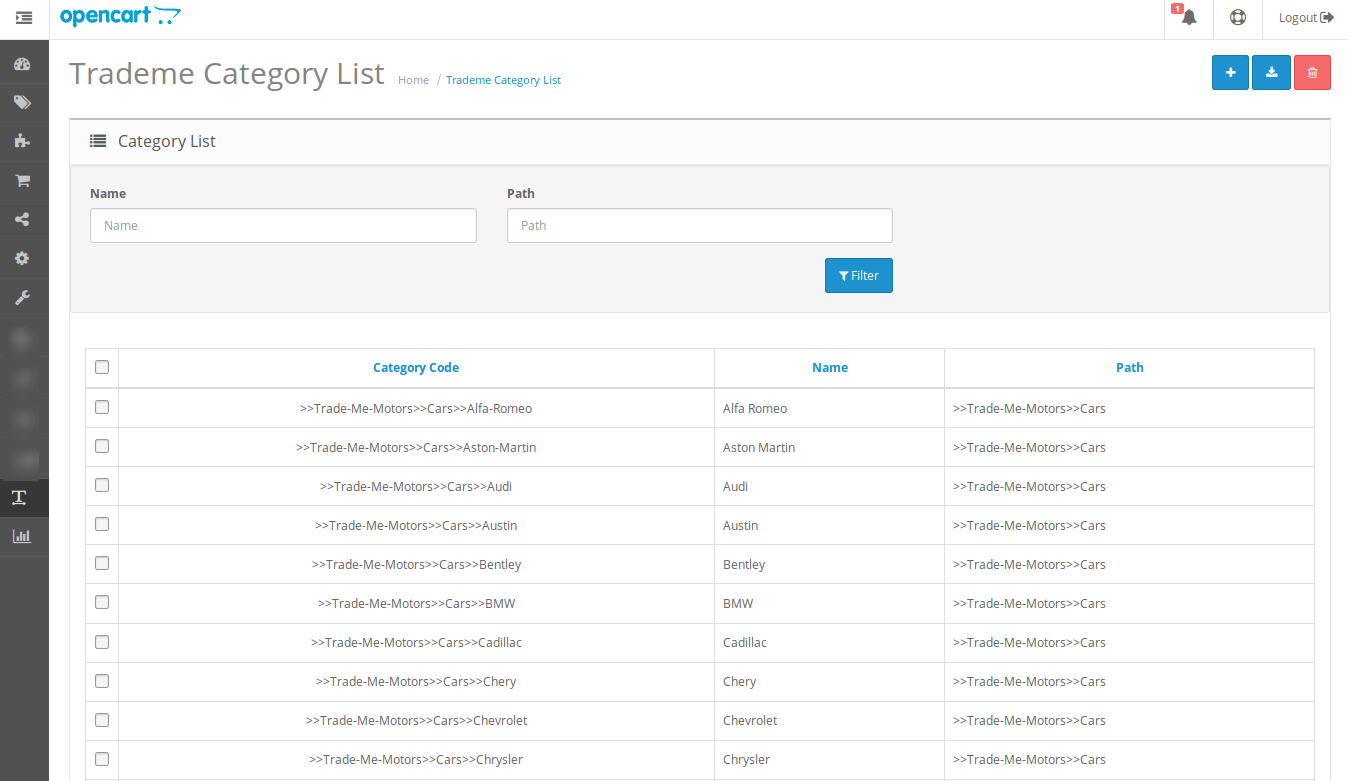
Task: Check the Aston-Martin row checkbox
Action: pyautogui.click(x=102, y=446)
